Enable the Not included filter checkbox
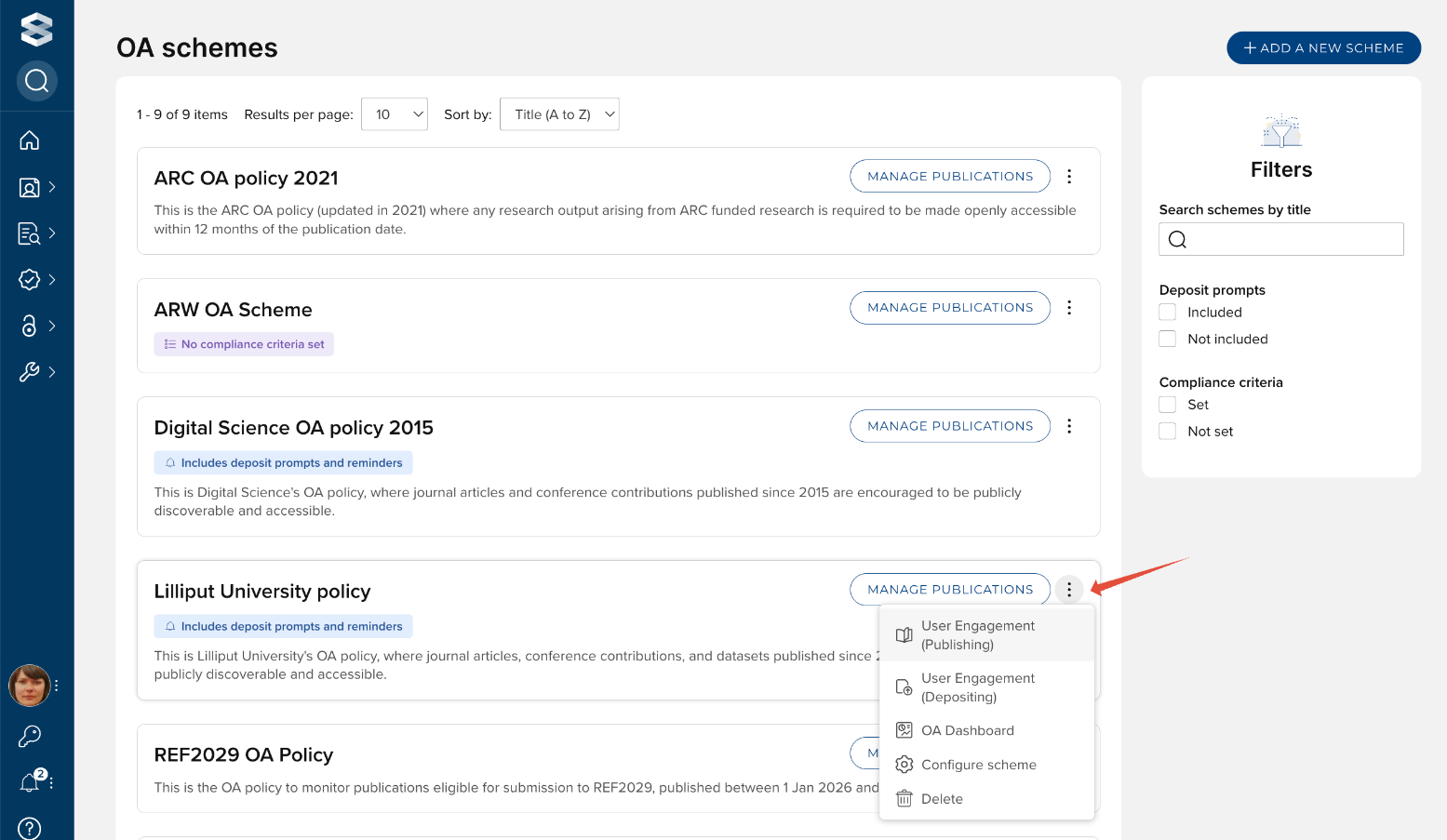The width and height of the screenshot is (1447, 840). click(1168, 340)
